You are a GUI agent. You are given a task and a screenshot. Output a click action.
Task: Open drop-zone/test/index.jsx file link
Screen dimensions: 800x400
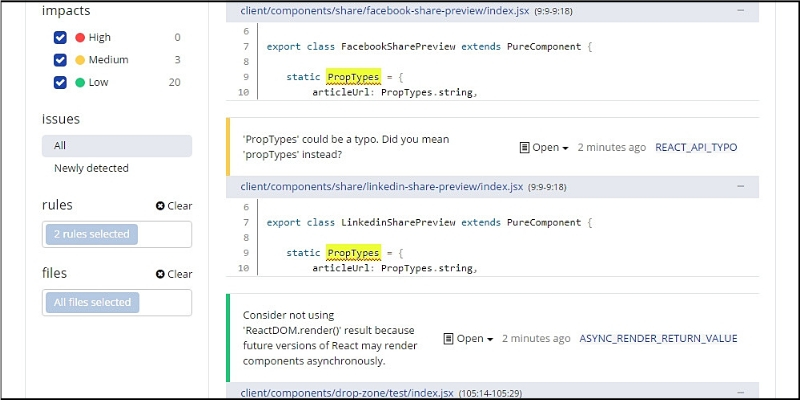(x=347, y=393)
